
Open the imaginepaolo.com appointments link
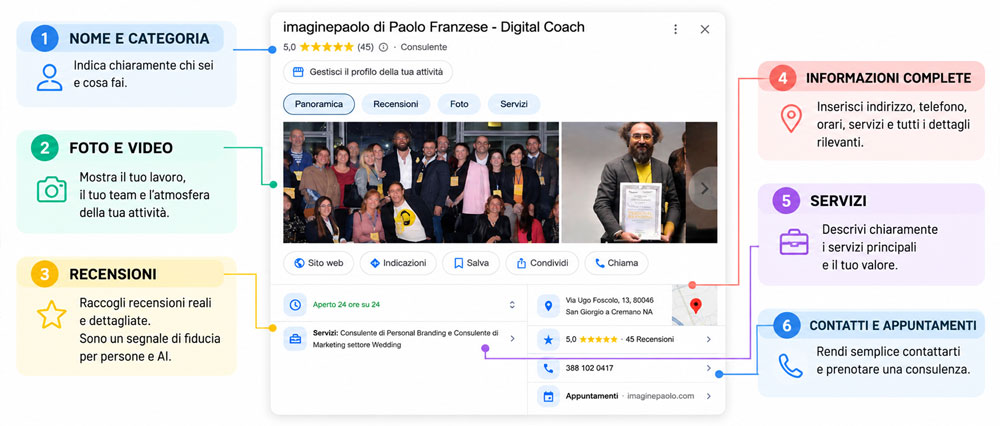click(661, 396)
